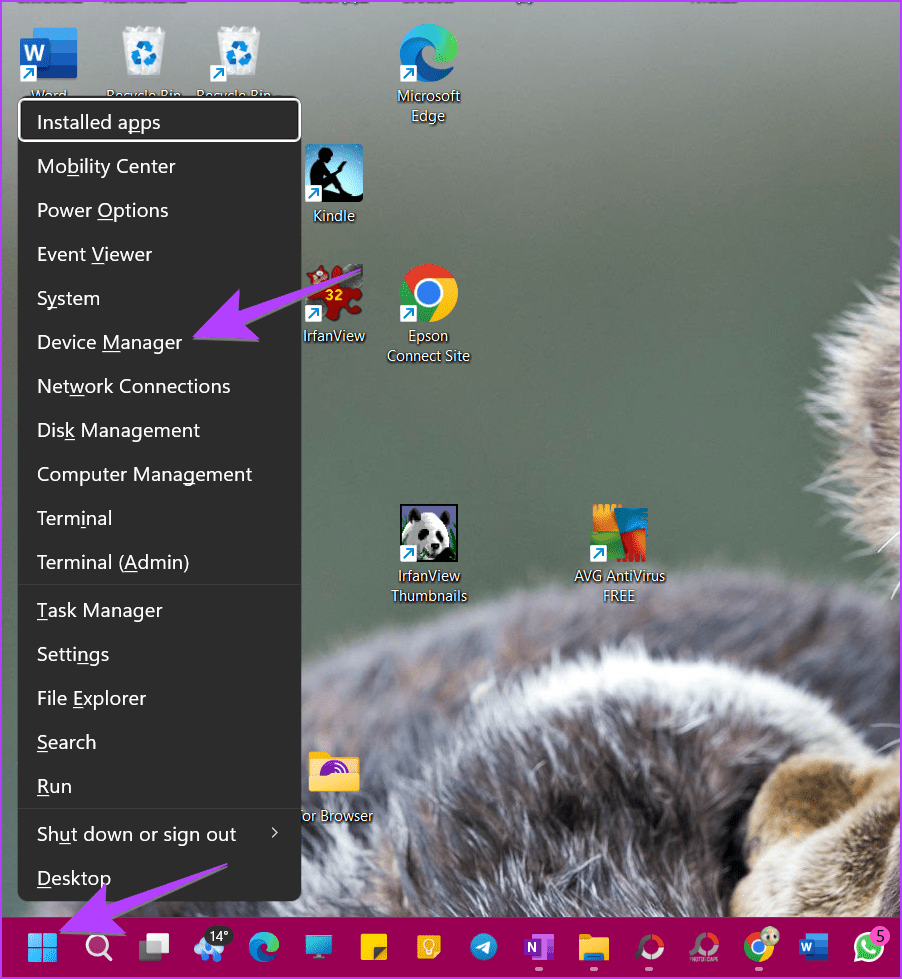Select Terminal (Admin) menu entry
The height and width of the screenshot is (979, 902).
113,562
